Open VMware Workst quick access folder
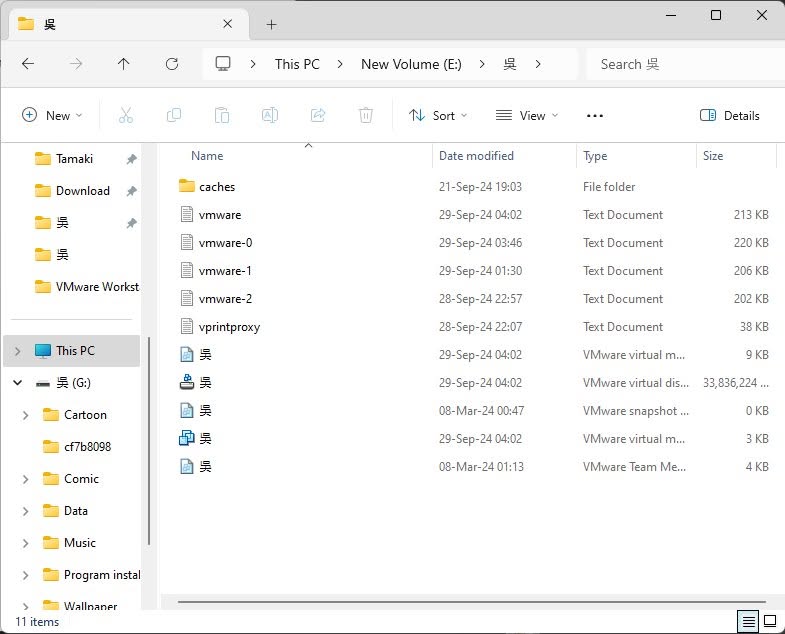This screenshot has width=785, height=634. pyautogui.click(x=88, y=287)
